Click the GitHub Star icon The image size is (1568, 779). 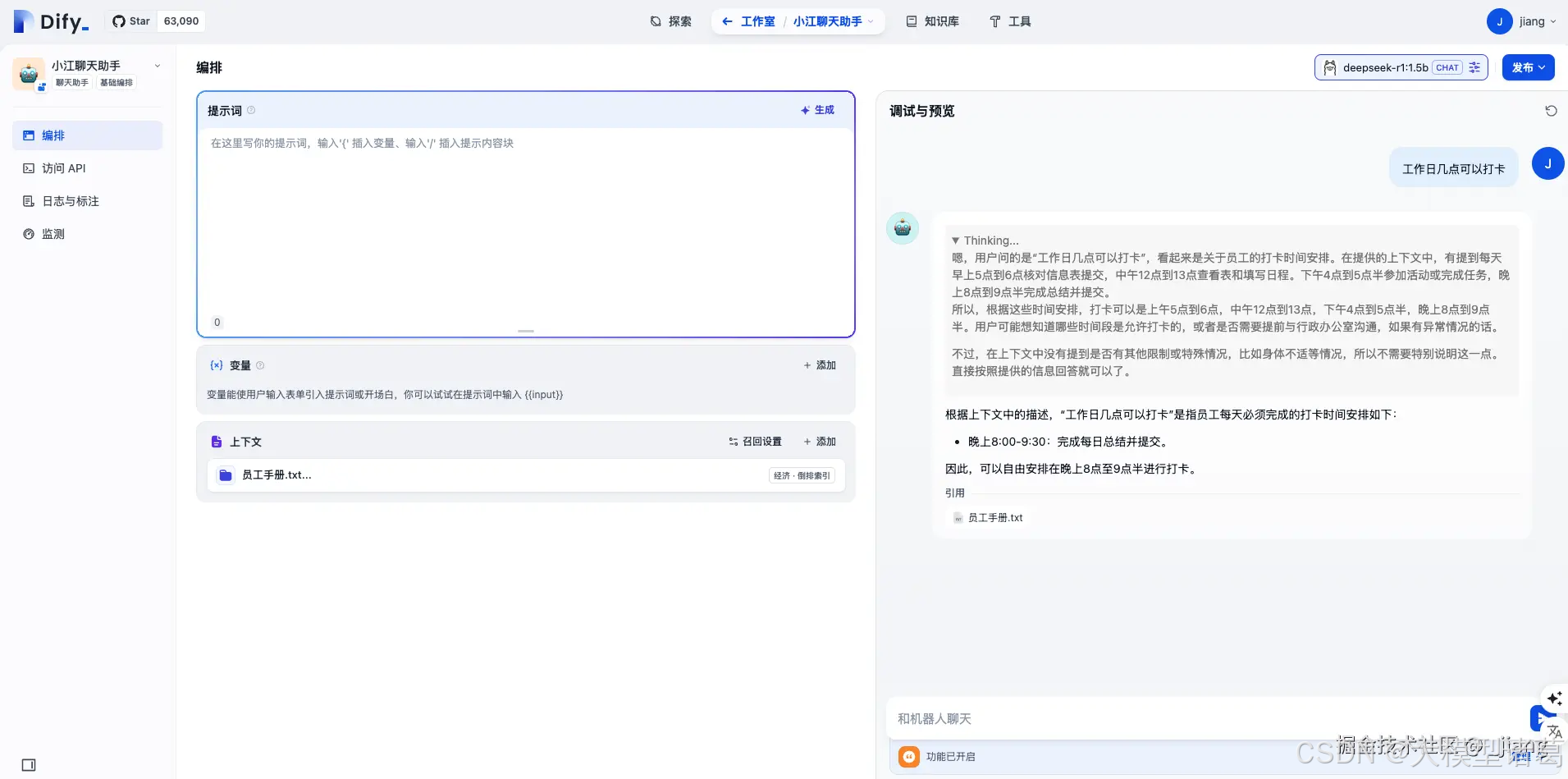click(x=118, y=21)
